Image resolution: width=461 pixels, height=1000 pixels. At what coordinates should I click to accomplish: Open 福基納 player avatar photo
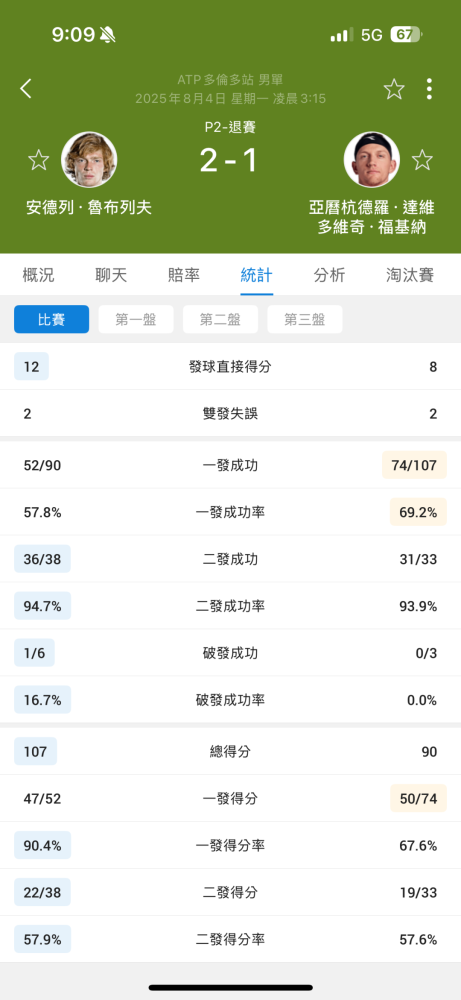coord(372,159)
